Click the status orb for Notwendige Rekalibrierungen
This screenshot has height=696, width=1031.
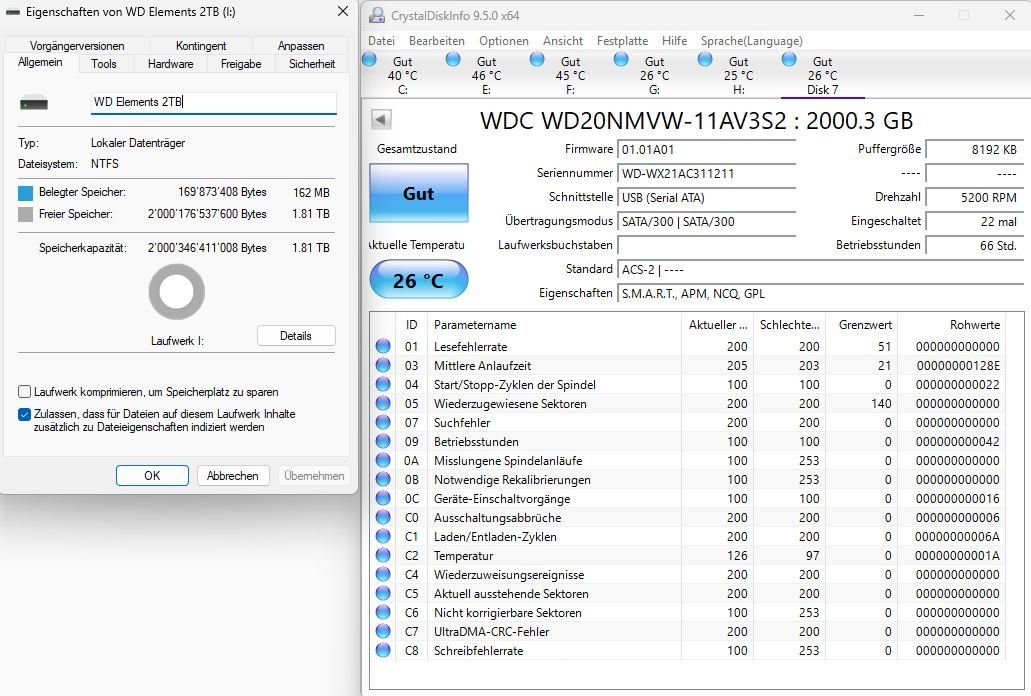coord(383,480)
